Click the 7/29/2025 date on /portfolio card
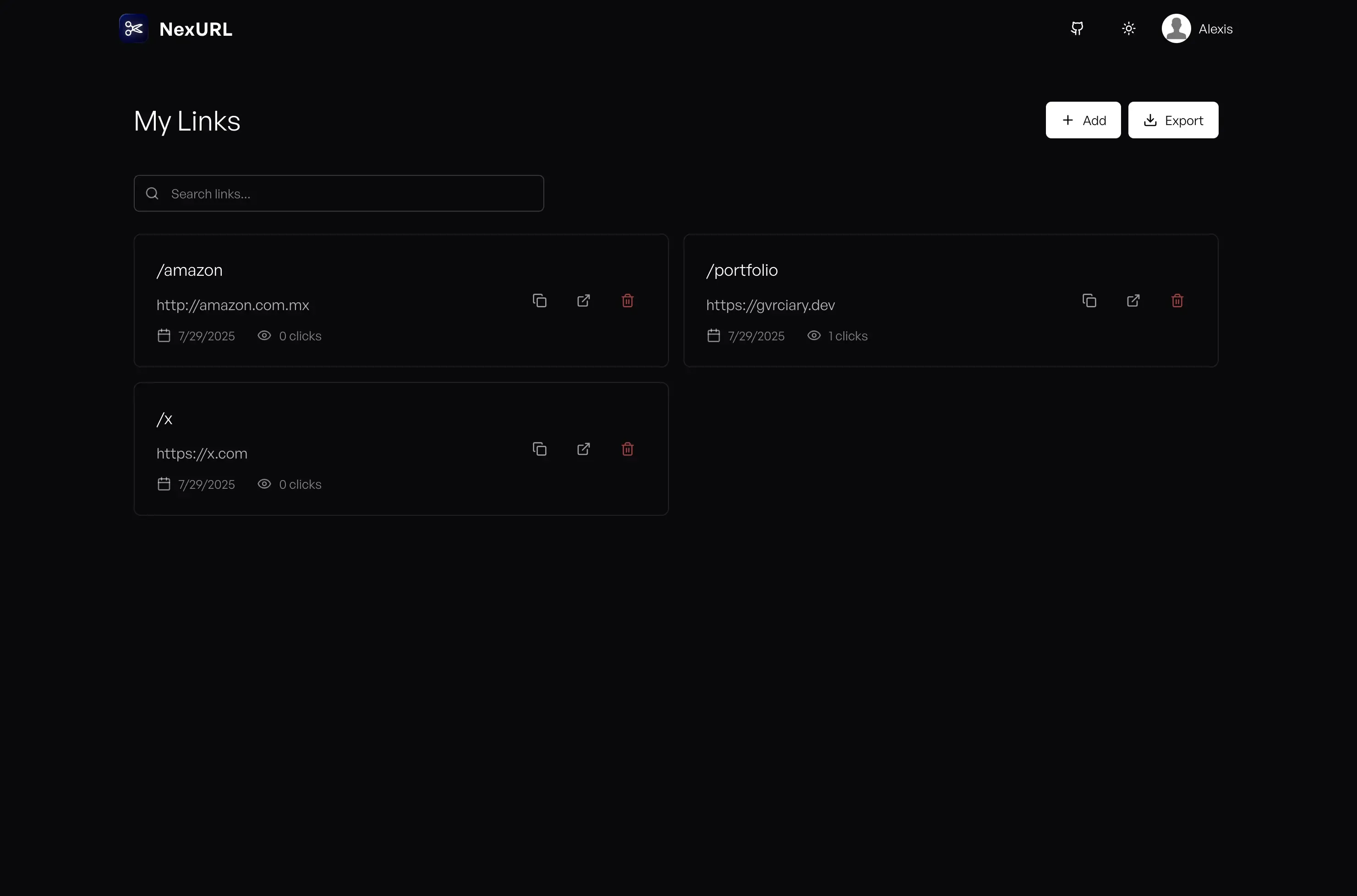Image resolution: width=1357 pixels, height=896 pixels. [756, 336]
